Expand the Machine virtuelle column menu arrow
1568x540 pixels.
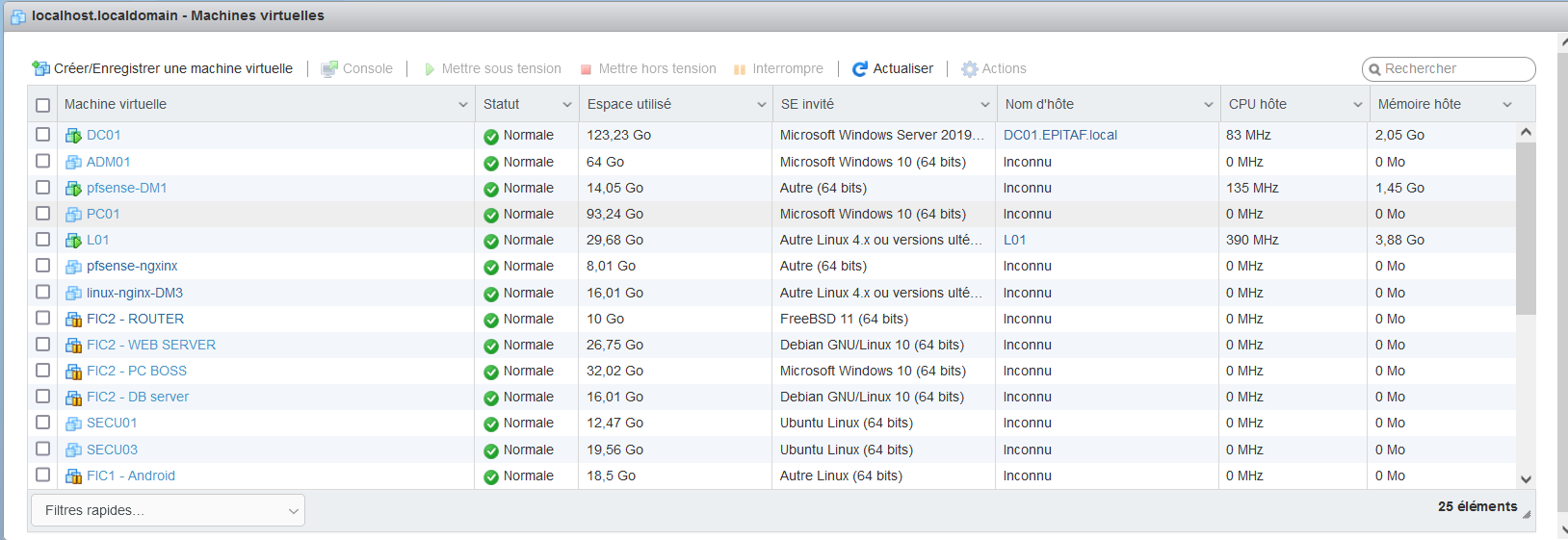click(x=463, y=105)
